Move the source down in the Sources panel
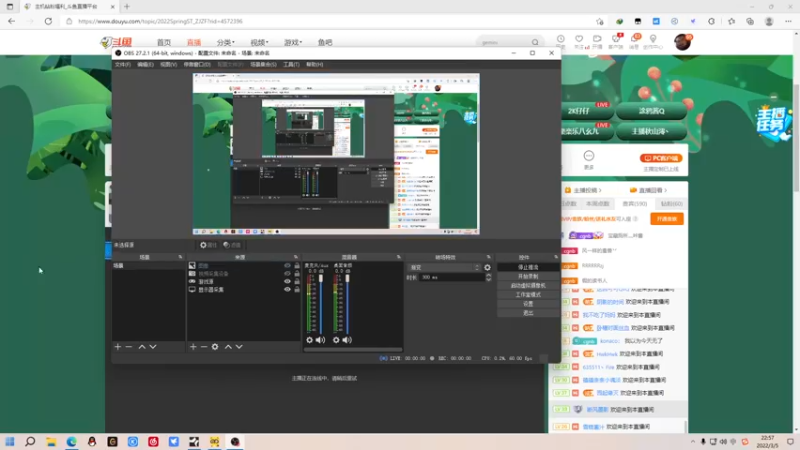Image resolution: width=800 pixels, height=450 pixels. pos(239,347)
